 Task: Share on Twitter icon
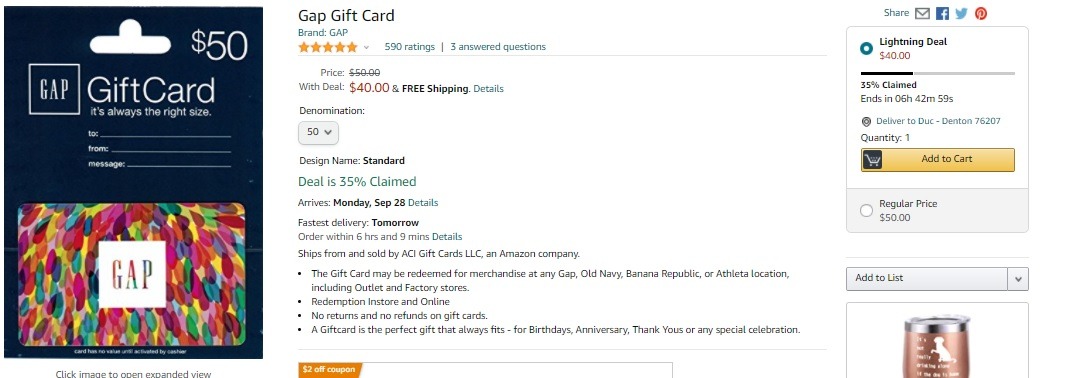961,13
